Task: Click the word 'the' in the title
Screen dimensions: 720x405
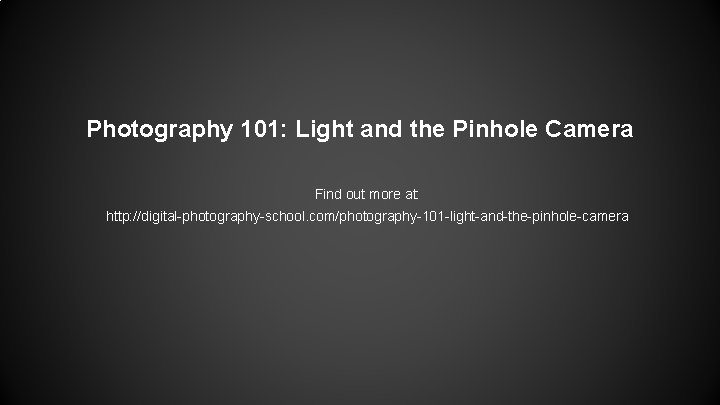Action: (x=427, y=129)
